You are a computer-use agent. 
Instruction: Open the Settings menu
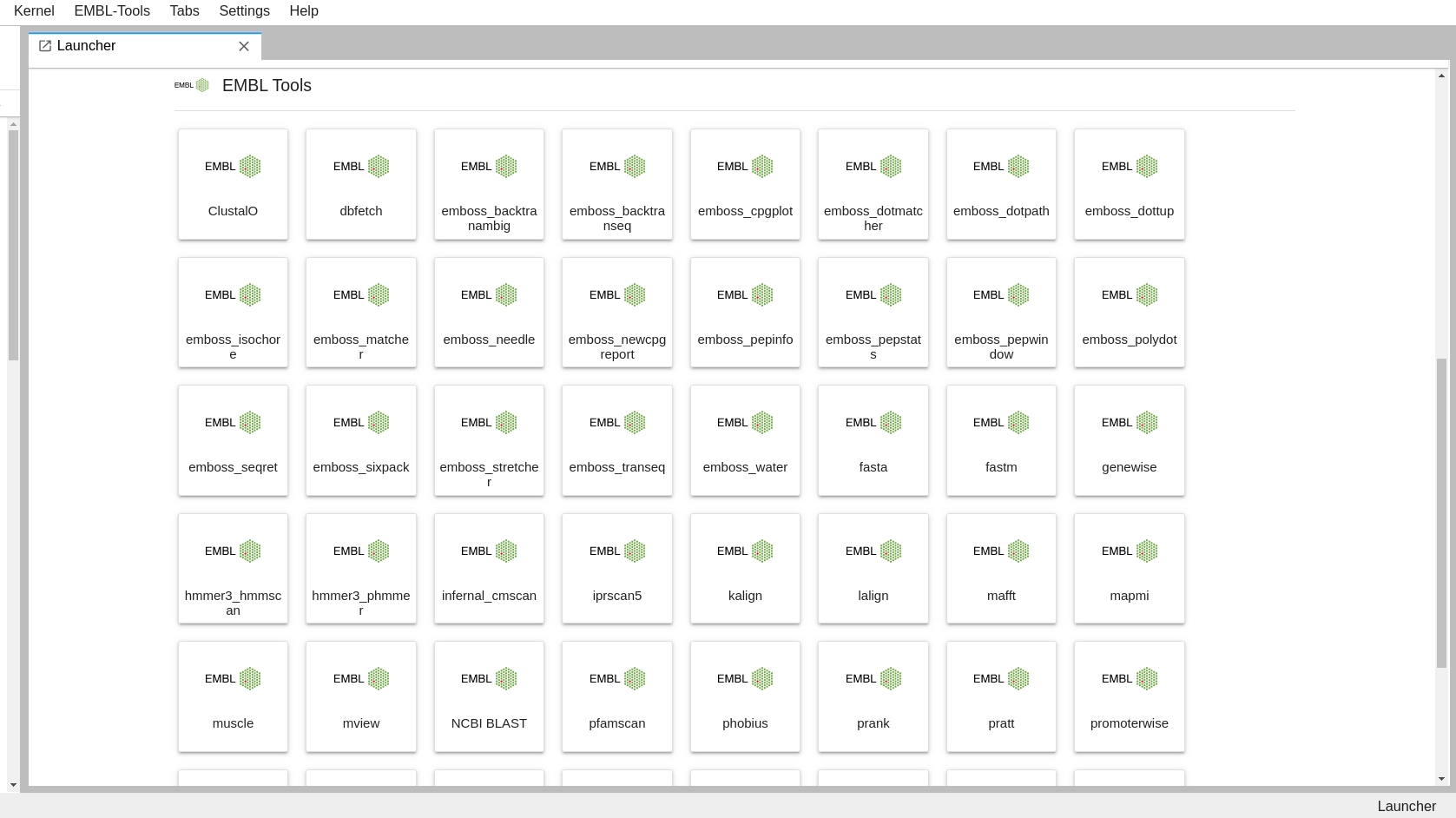point(244,10)
